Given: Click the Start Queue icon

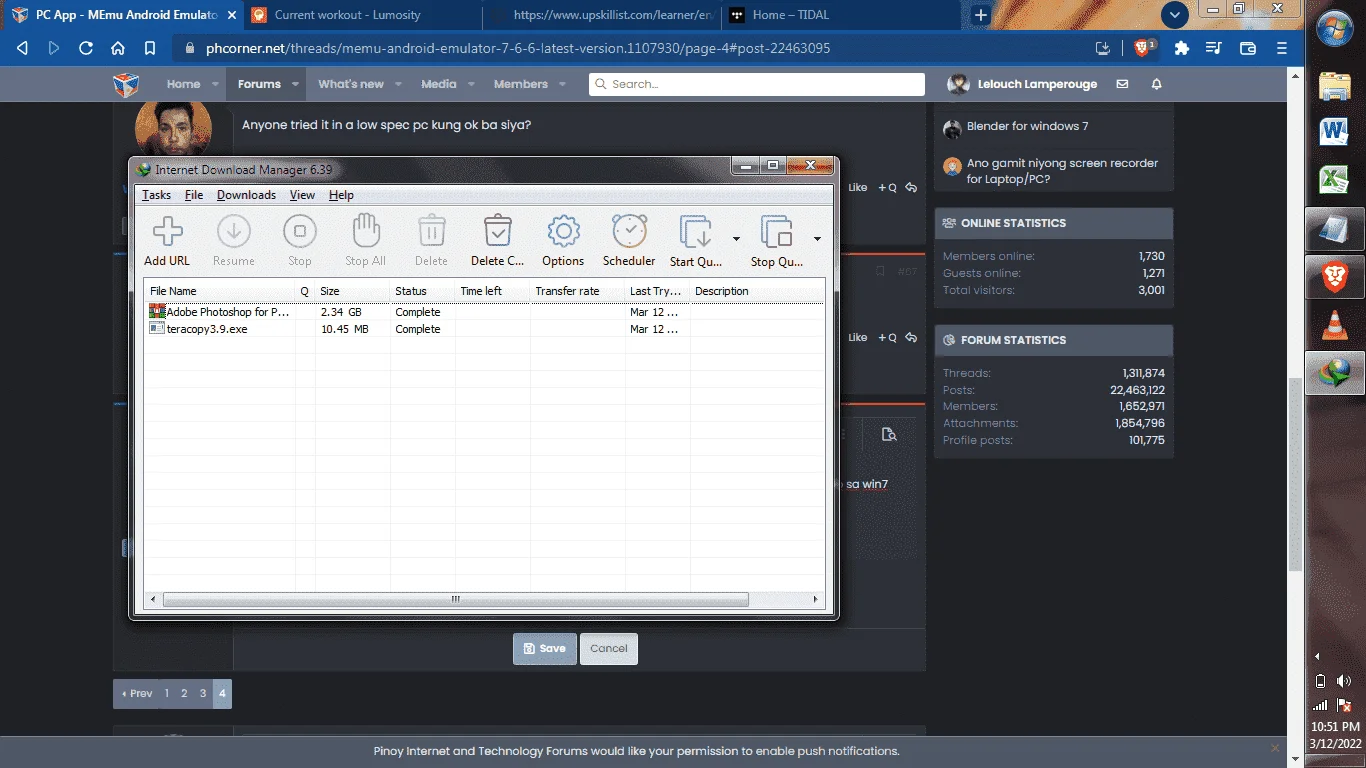Looking at the screenshot, I should (x=695, y=232).
